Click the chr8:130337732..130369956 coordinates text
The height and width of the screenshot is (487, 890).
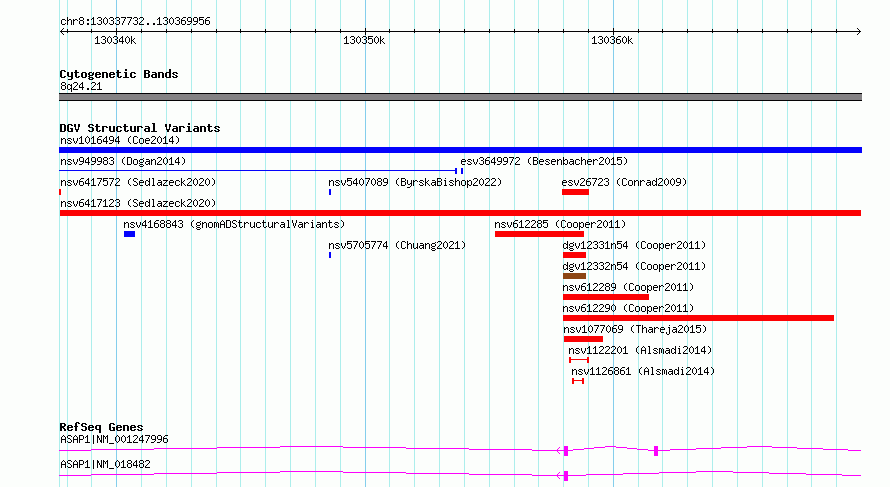135,22
